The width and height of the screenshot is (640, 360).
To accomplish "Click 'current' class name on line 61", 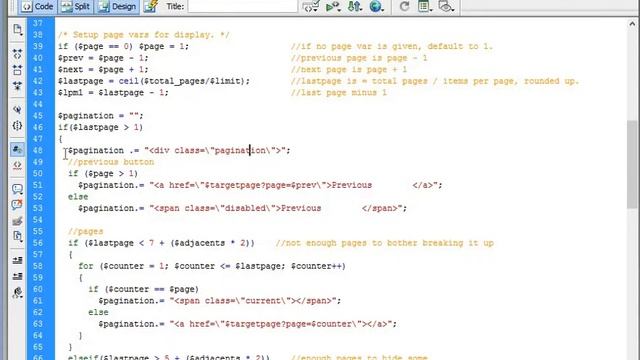I will pos(263,301).
